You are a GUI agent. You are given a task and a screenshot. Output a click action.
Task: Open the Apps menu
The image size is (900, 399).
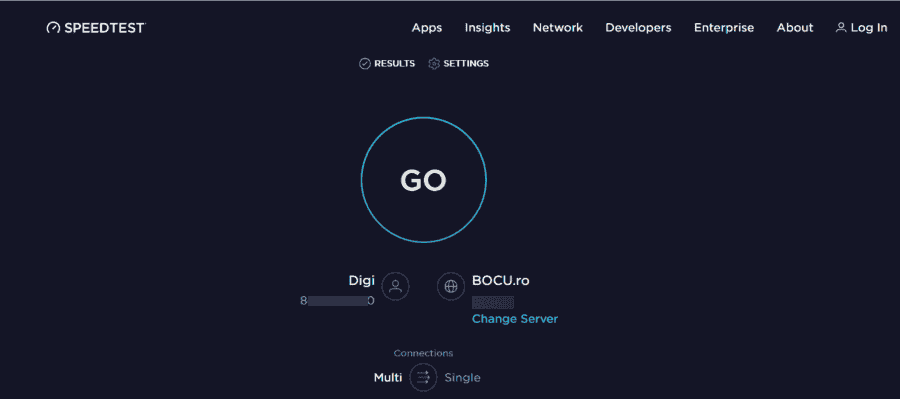click(427, 28)
